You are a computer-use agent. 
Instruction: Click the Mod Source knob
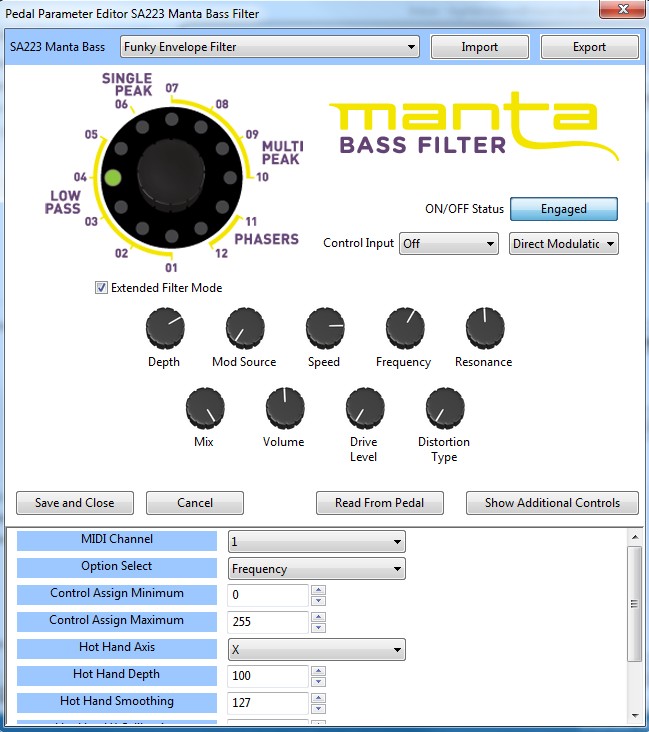[x=245, y=328]
